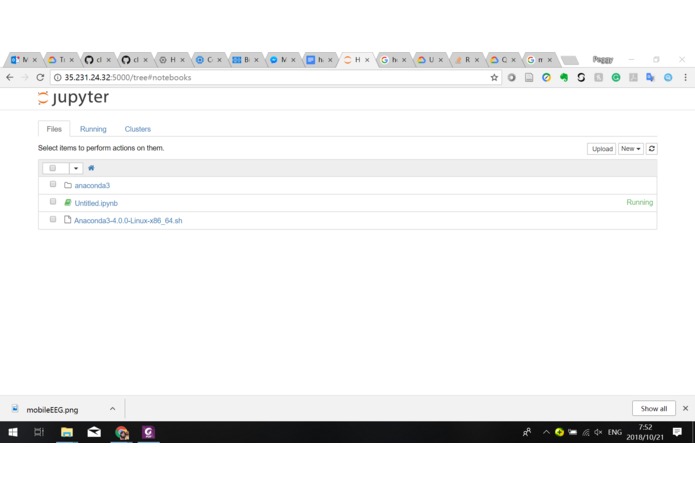Tick the select-all checkbox

[53, 168]
